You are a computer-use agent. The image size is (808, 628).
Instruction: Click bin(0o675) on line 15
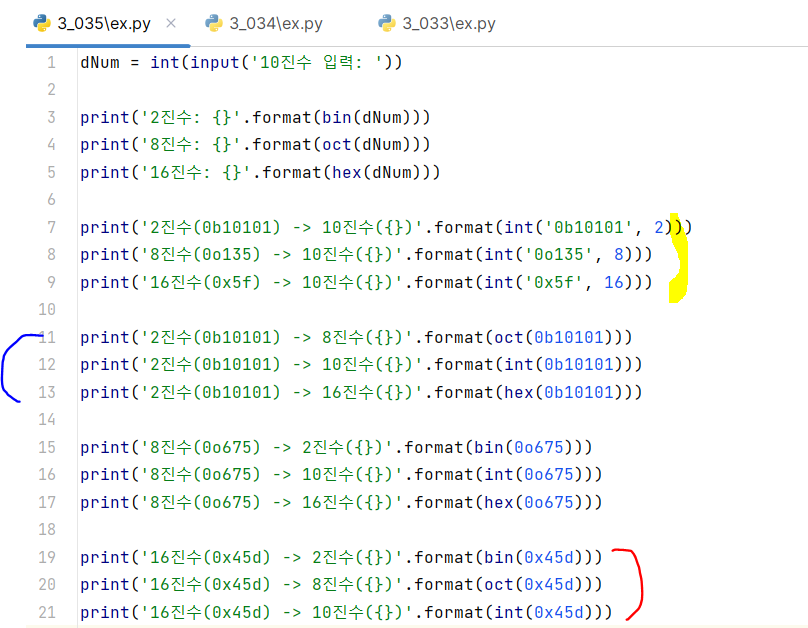pyautogui.click(x=524, y=447)
